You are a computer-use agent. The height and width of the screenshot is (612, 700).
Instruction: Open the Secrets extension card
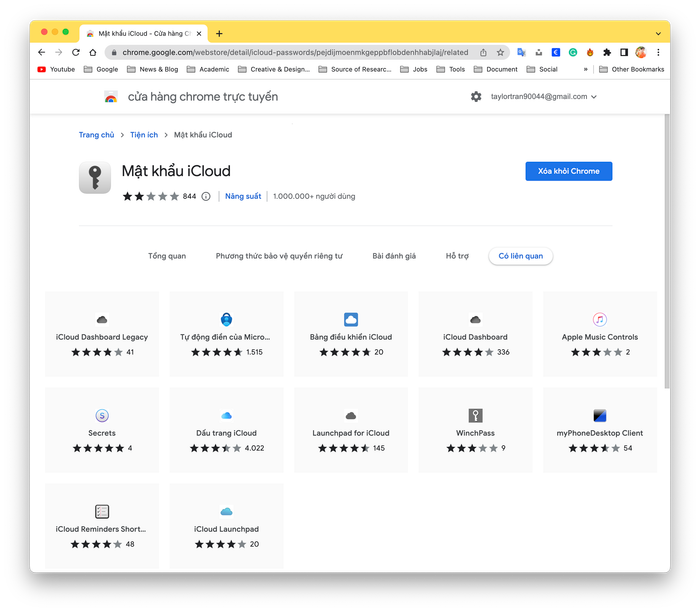click(x=102, y=430)
